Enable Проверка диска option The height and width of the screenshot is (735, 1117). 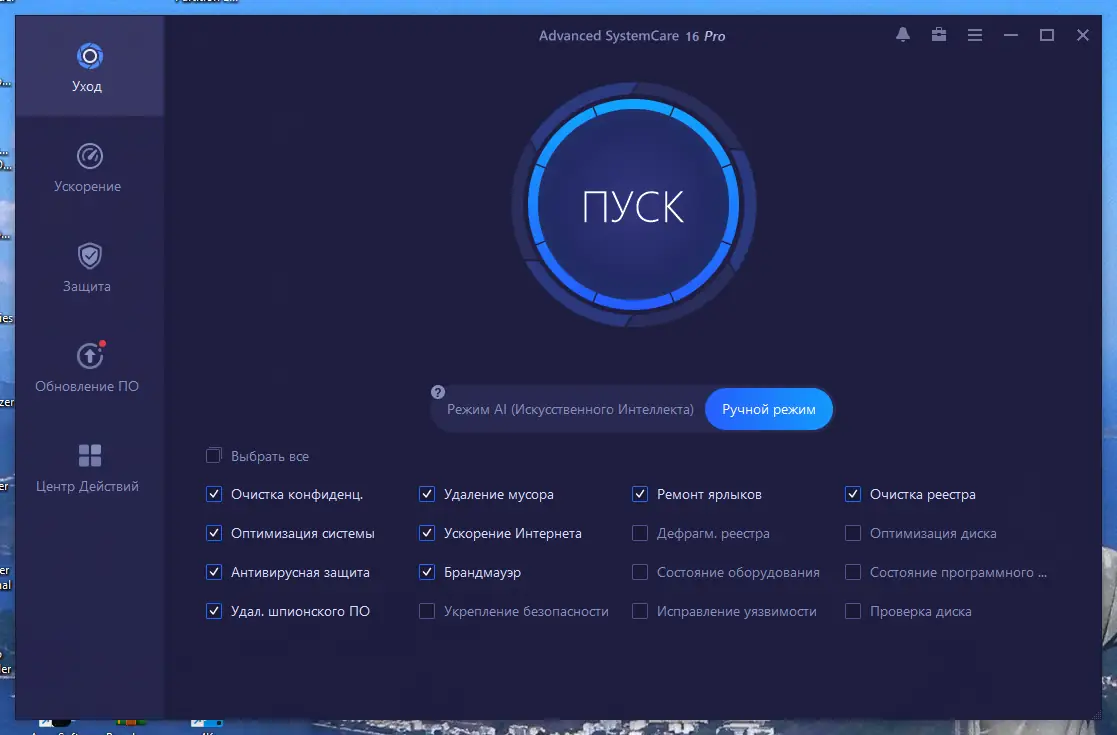click(853, 611)
